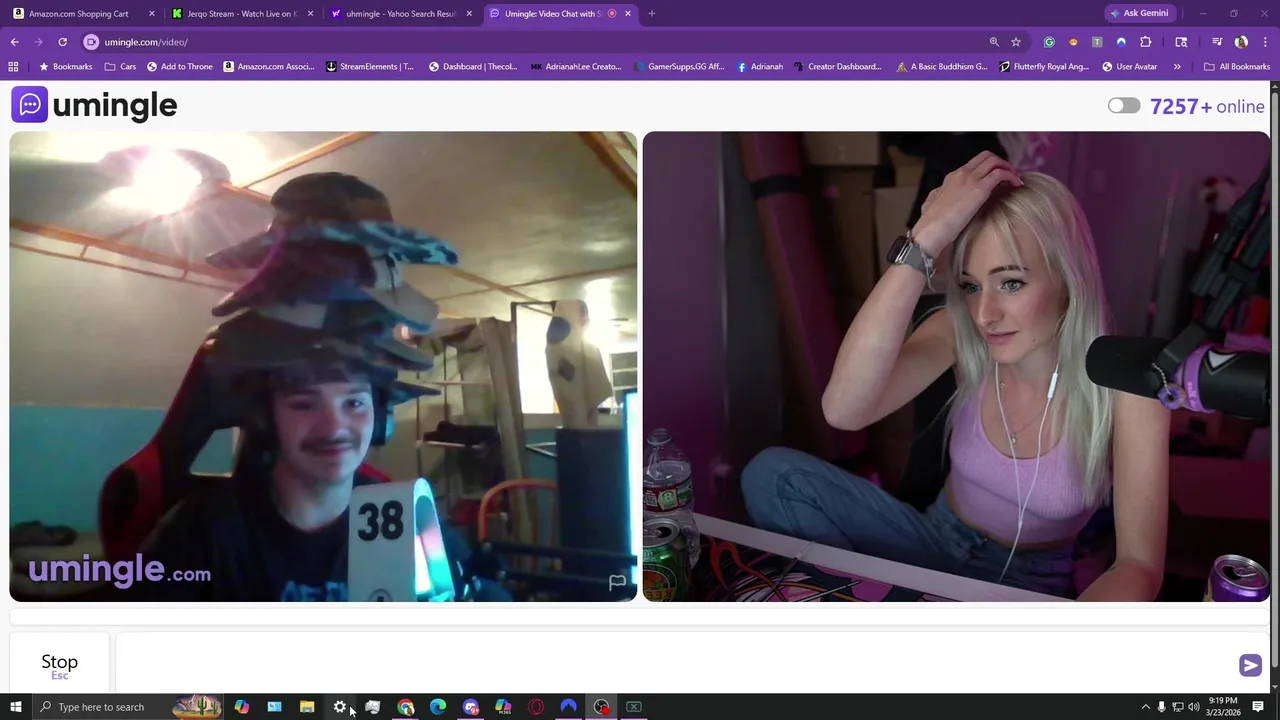Viewport: 1280px width, 720px height.
Task: Close the uhmingle Yahoo Search tab
Action: coord(469,14)
